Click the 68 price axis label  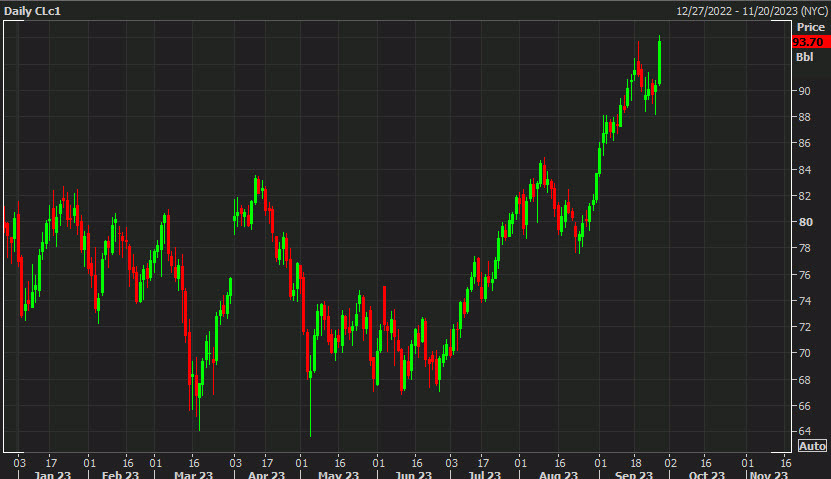coord(805,380)
